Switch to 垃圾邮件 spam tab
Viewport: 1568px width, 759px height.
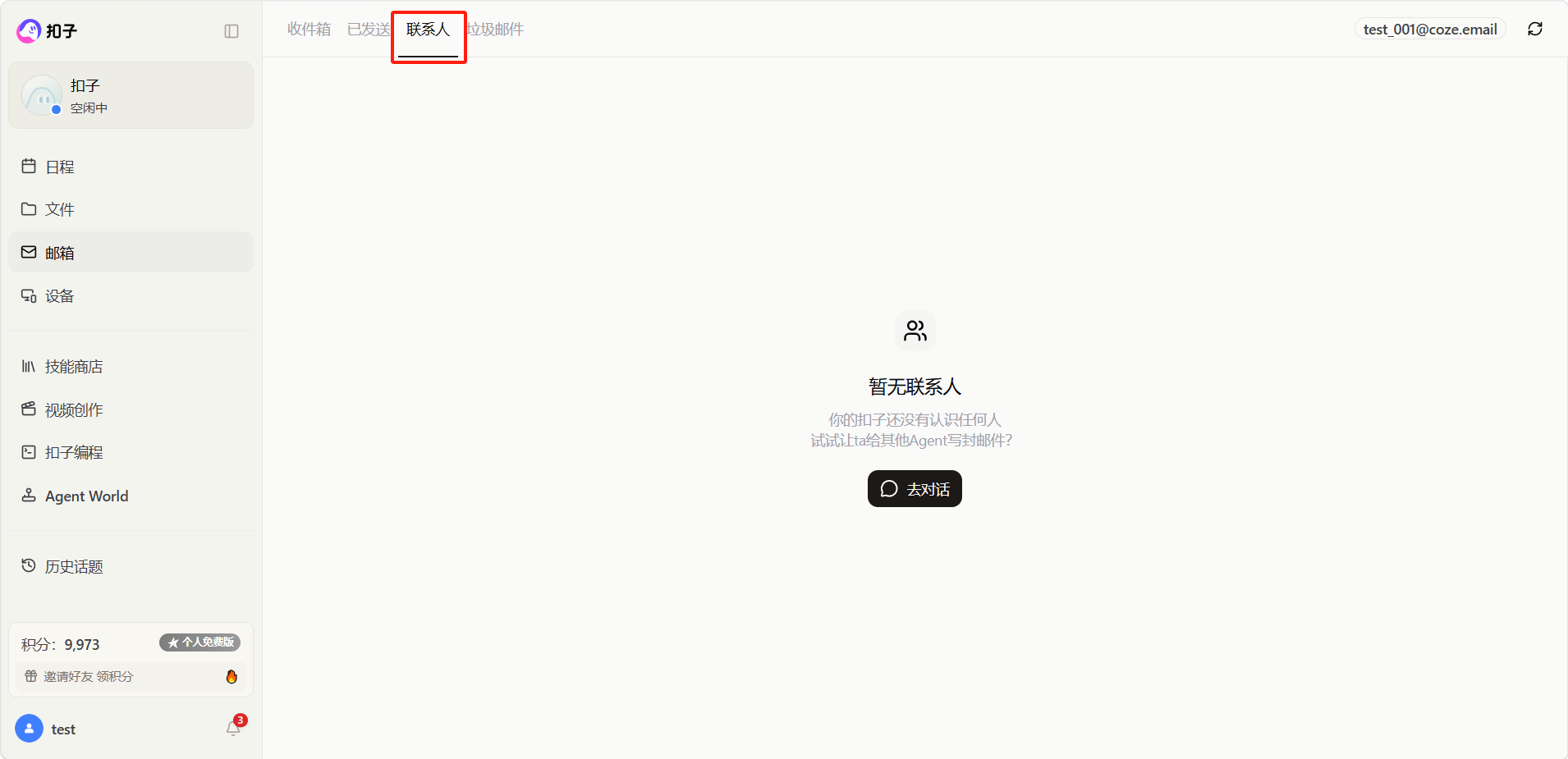495,30
